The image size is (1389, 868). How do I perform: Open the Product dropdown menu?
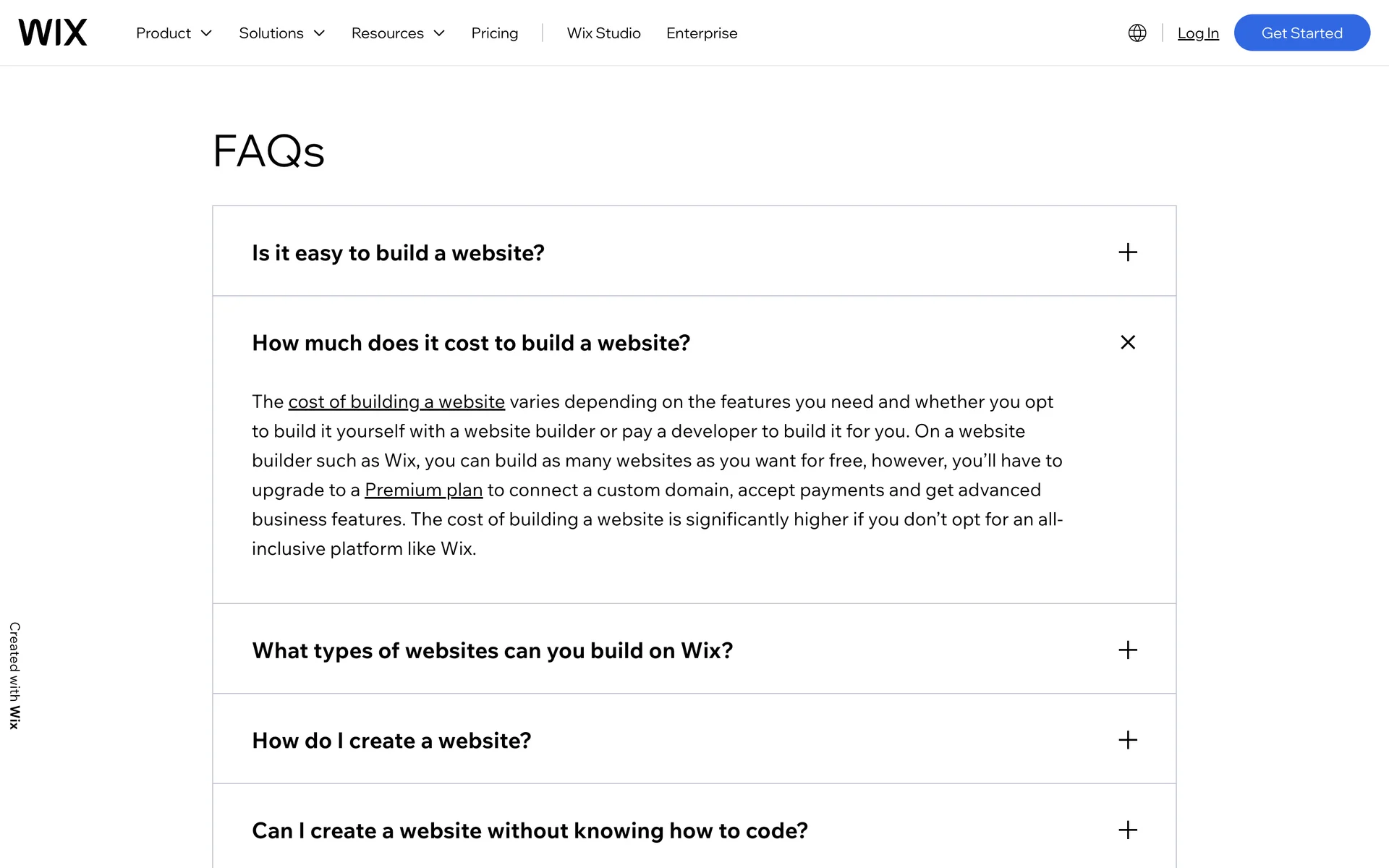click(x=174, y=33)
